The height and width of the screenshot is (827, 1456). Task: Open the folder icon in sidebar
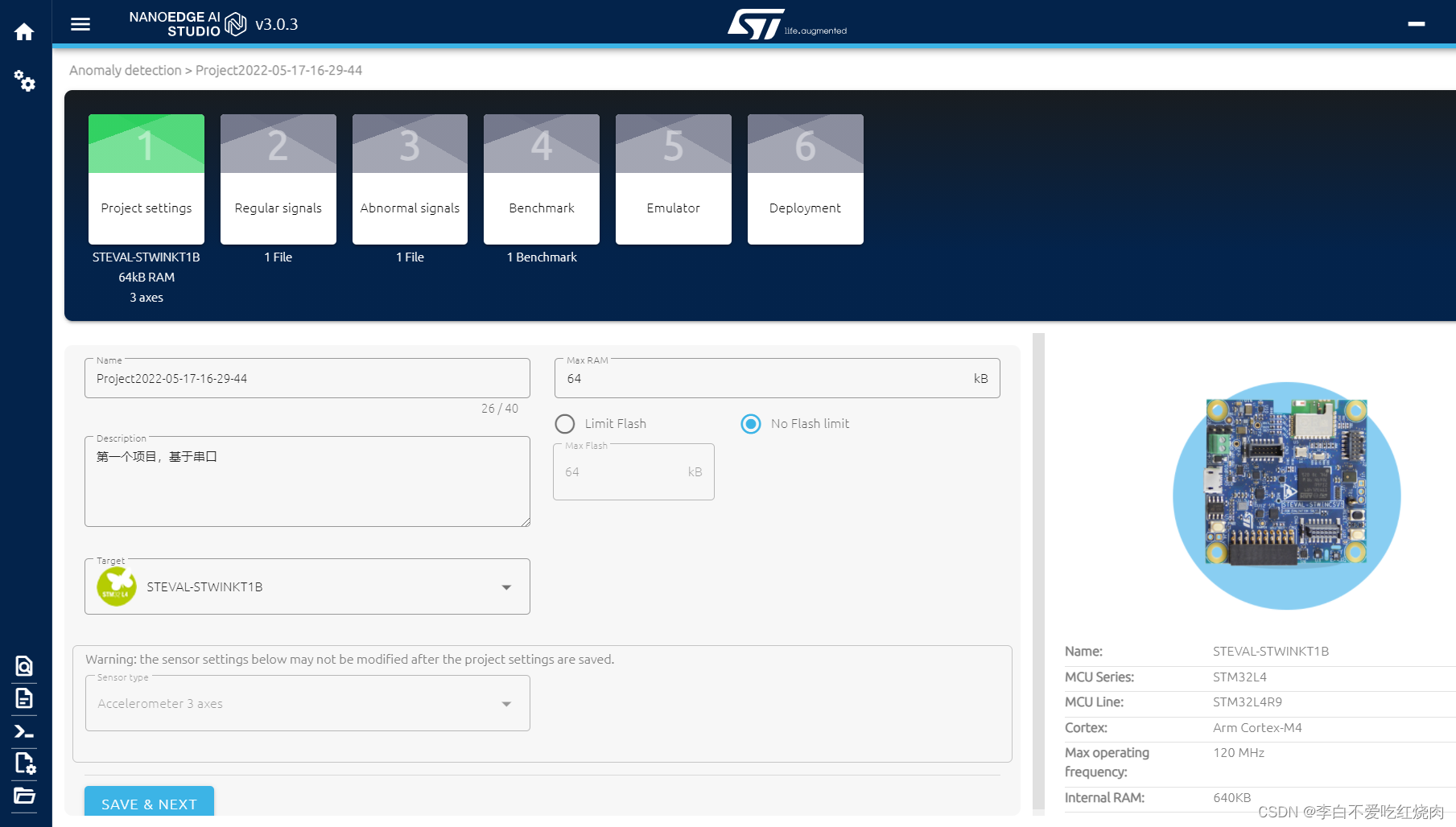[24, 796]
